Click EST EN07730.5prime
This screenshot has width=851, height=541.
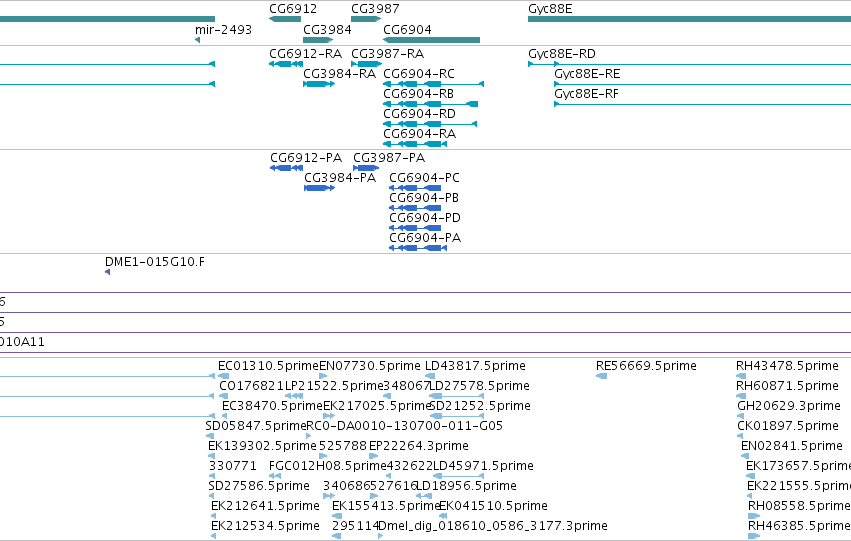pos(370,366)
